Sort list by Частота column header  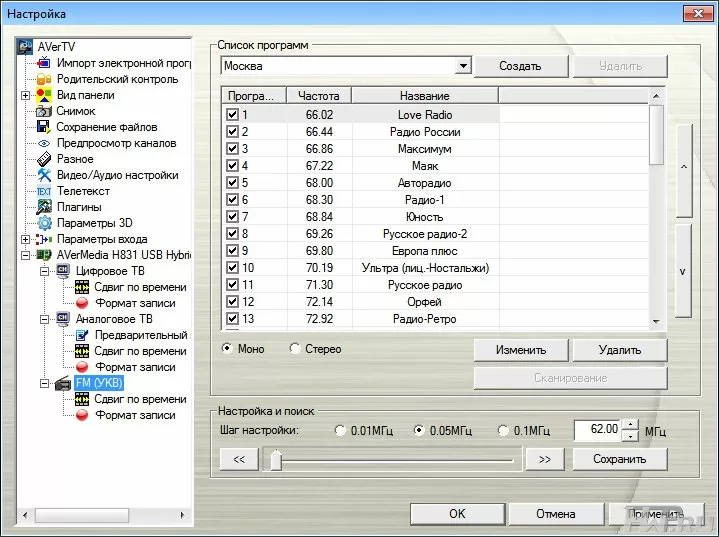pyautogui.click(x=319, y=96)
